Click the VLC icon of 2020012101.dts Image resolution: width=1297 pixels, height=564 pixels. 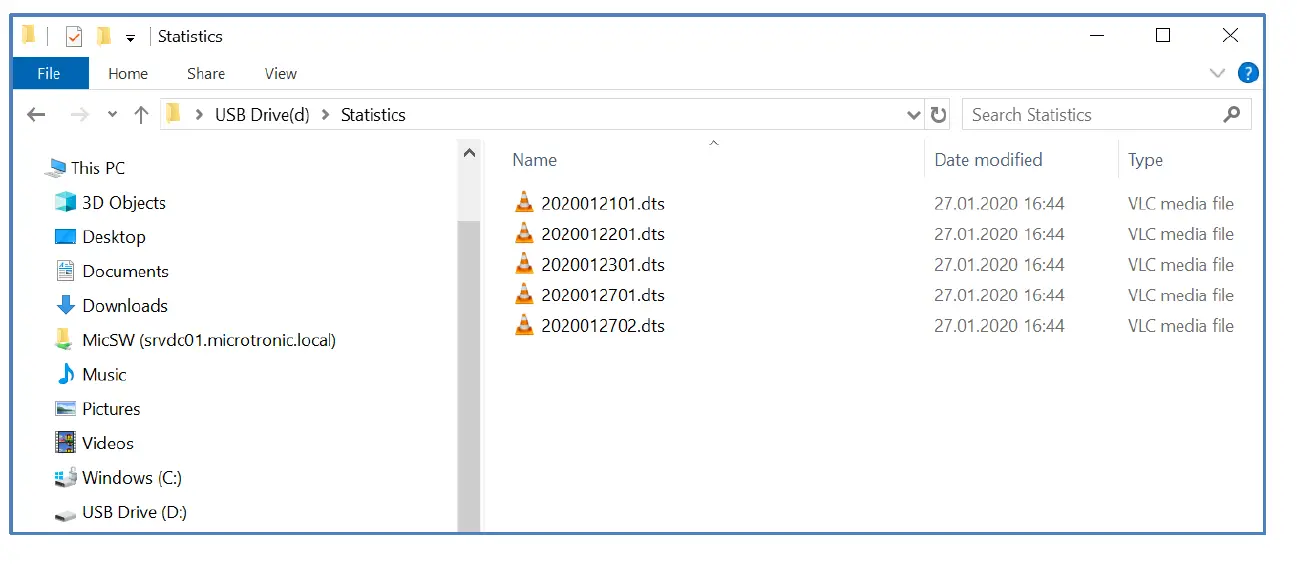[x=524, y=203]
